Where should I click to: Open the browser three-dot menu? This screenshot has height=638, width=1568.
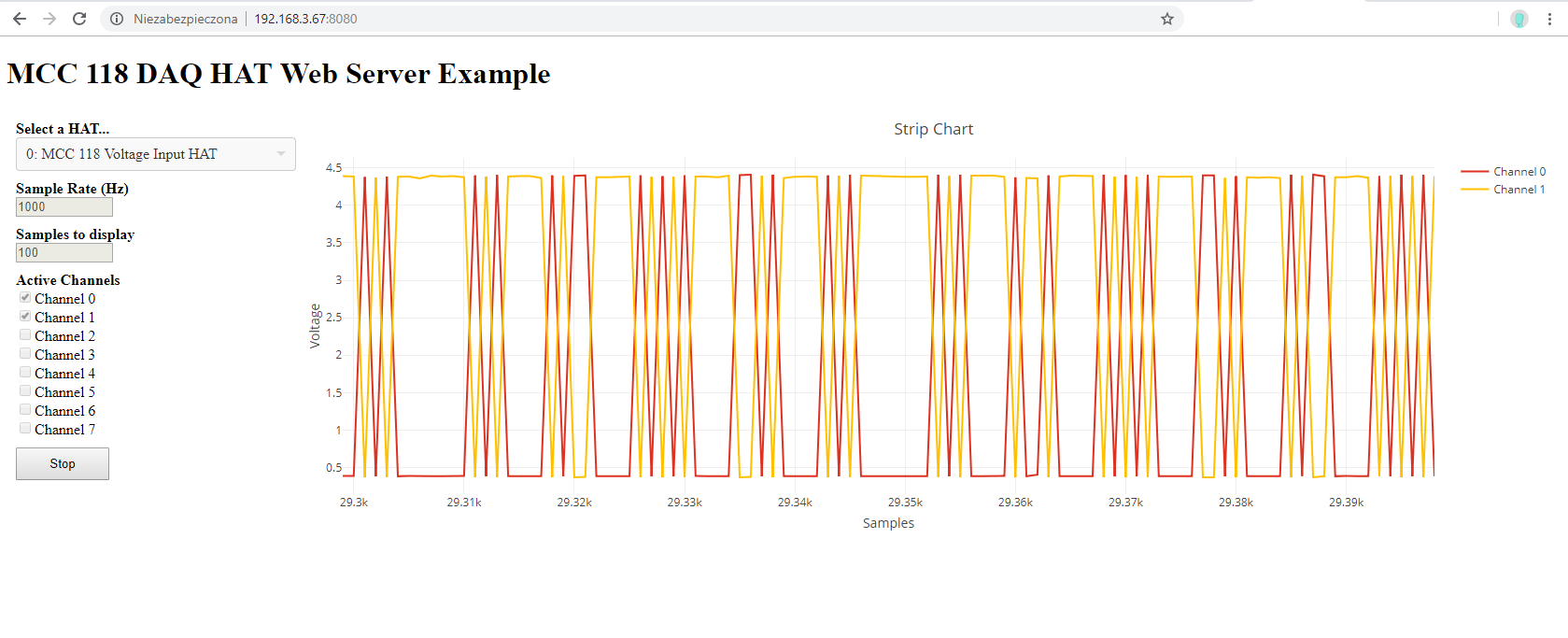click(x=1549, y=19)
